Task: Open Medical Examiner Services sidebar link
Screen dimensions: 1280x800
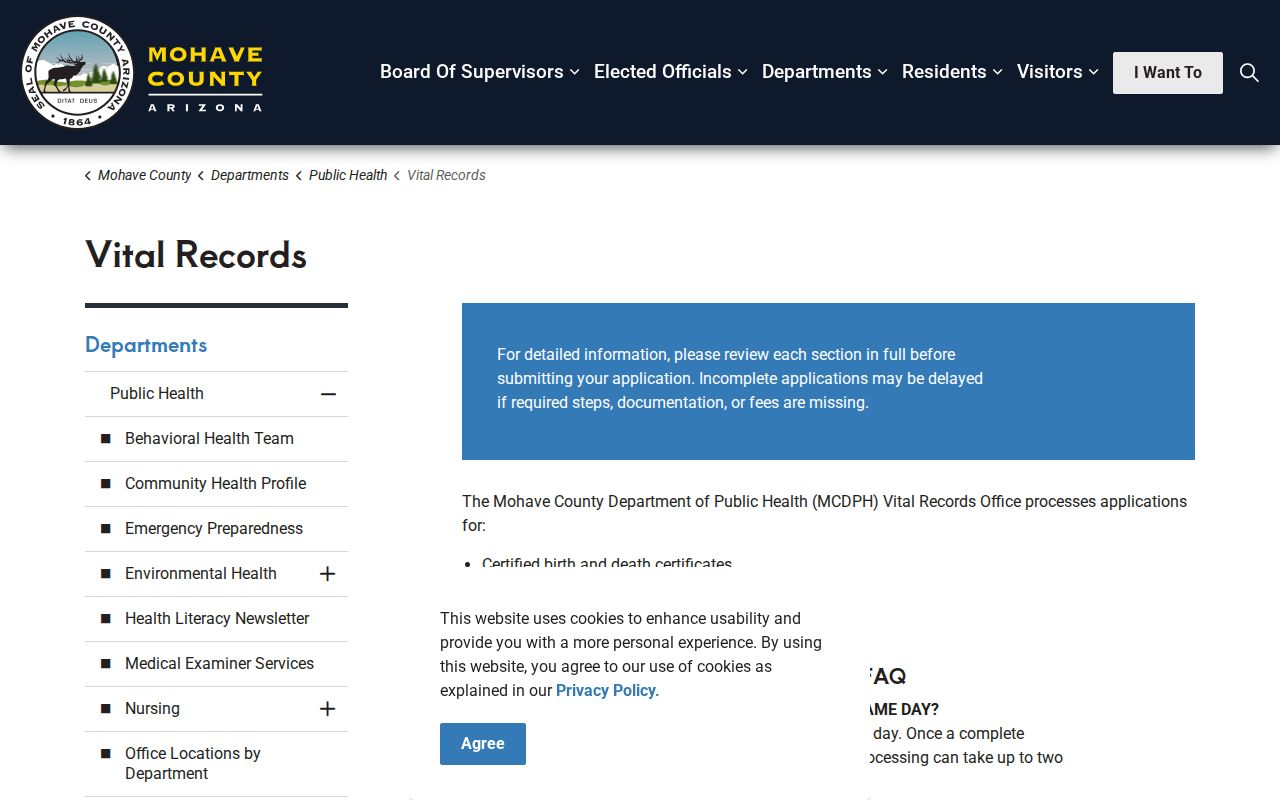Action: pos(219,663)
